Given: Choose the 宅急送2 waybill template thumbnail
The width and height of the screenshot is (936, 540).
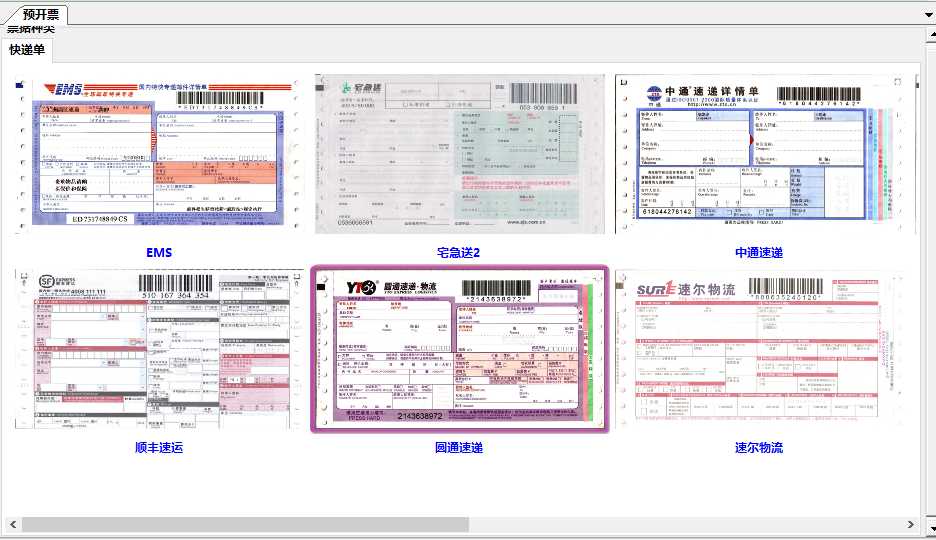Looking at the screenshot, I should (x=460, y=153).
